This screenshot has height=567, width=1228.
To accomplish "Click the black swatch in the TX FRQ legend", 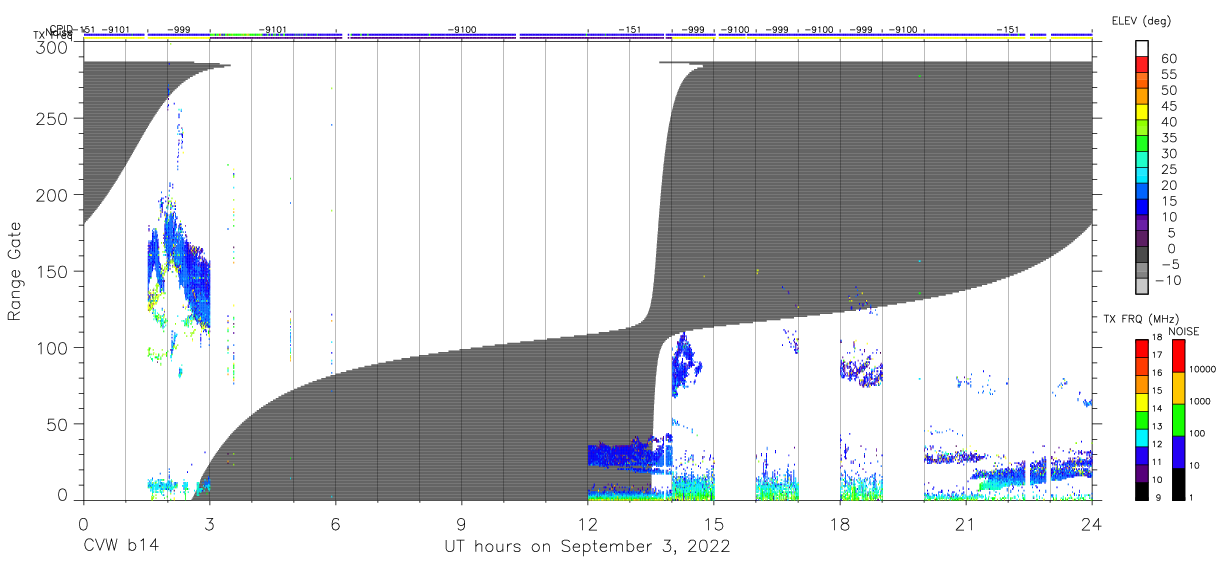I will tap(1142, 490).
